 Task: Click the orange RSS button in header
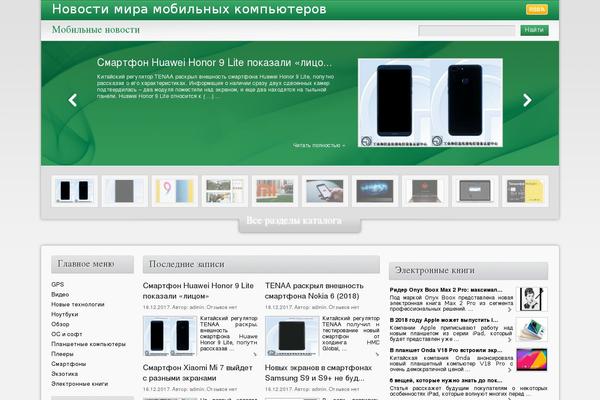[536, 9]
